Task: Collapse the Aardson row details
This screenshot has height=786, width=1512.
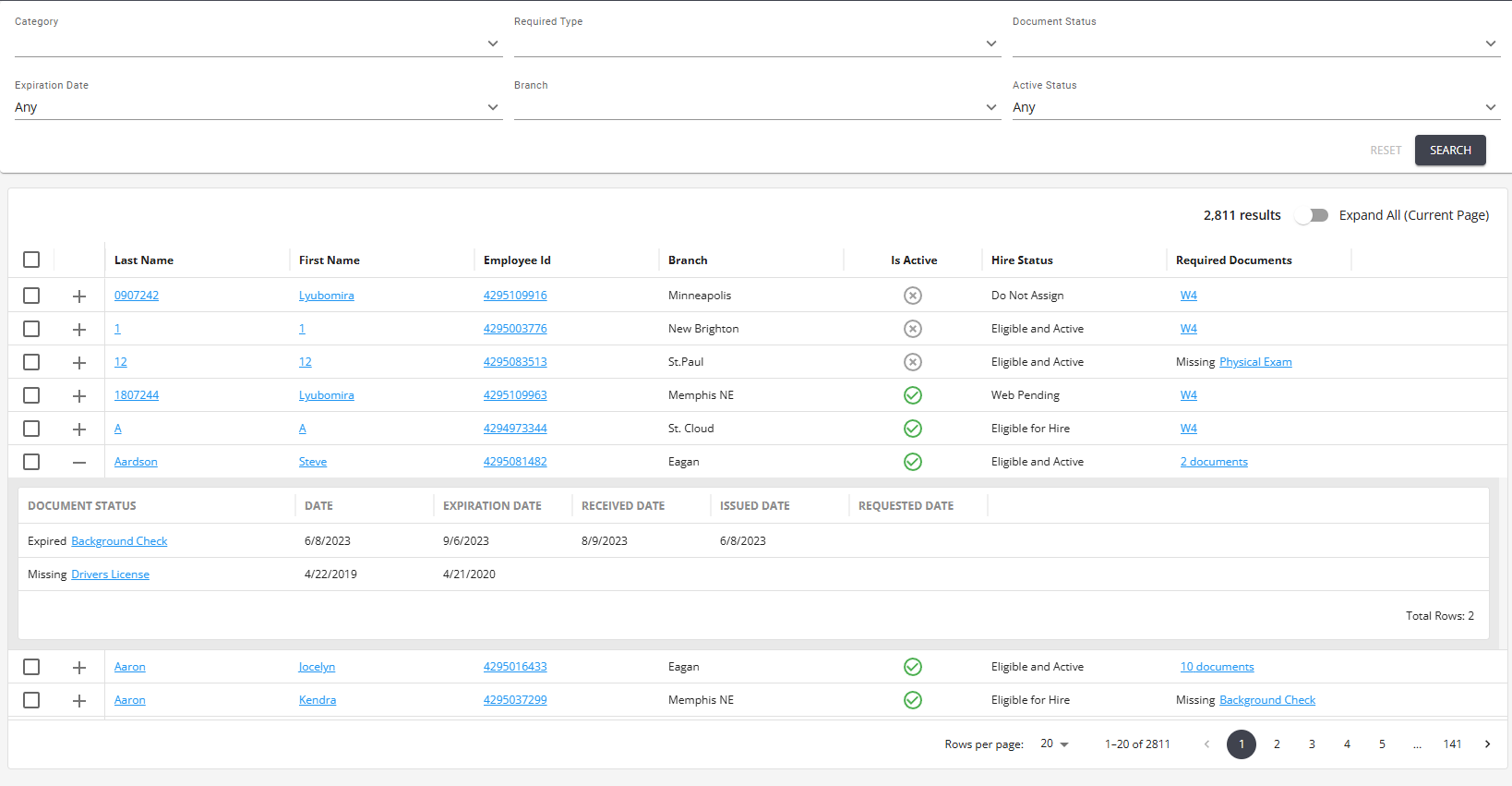Action: [x=79, y=463]
